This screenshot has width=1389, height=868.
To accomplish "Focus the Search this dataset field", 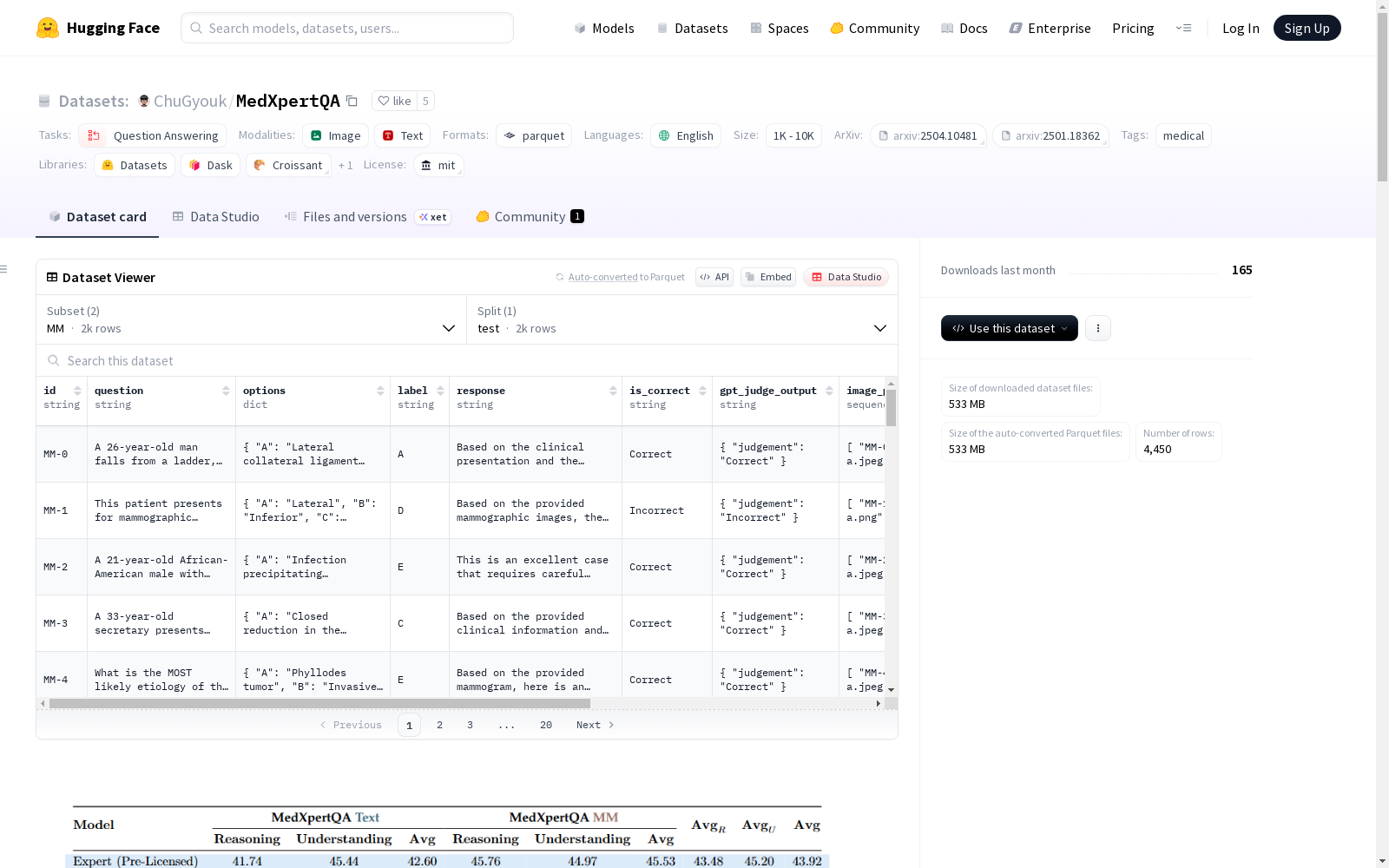I will click(x=467, y=360).
